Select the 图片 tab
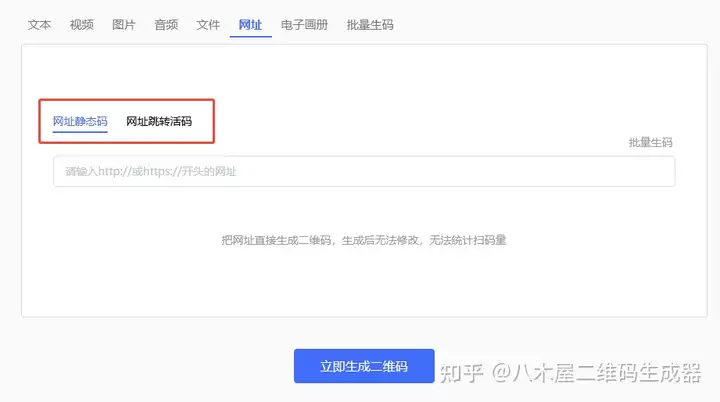This screenshot has height=402, width=720. point(124,25)
